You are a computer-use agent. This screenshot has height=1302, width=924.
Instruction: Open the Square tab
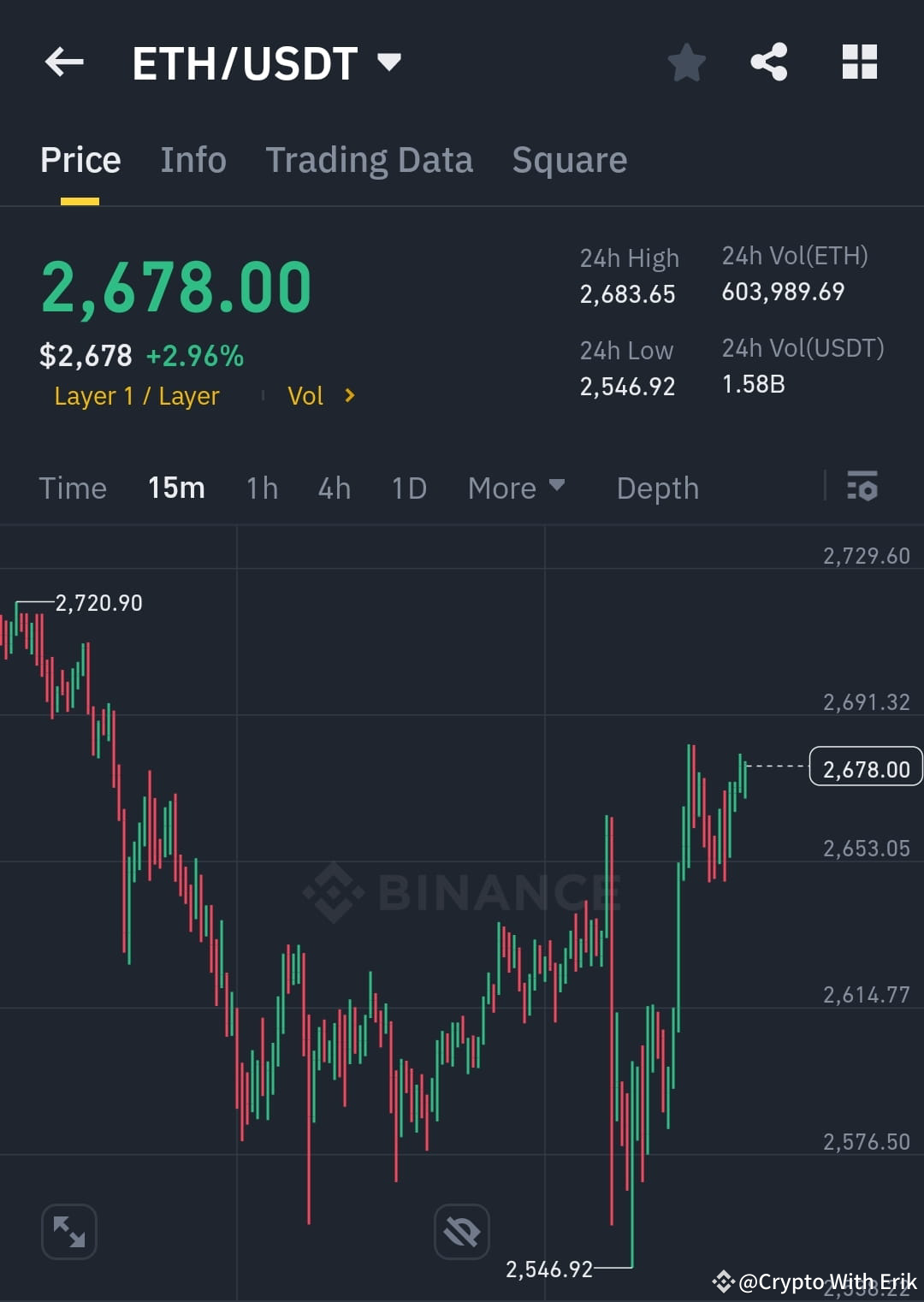click(569, 159)
